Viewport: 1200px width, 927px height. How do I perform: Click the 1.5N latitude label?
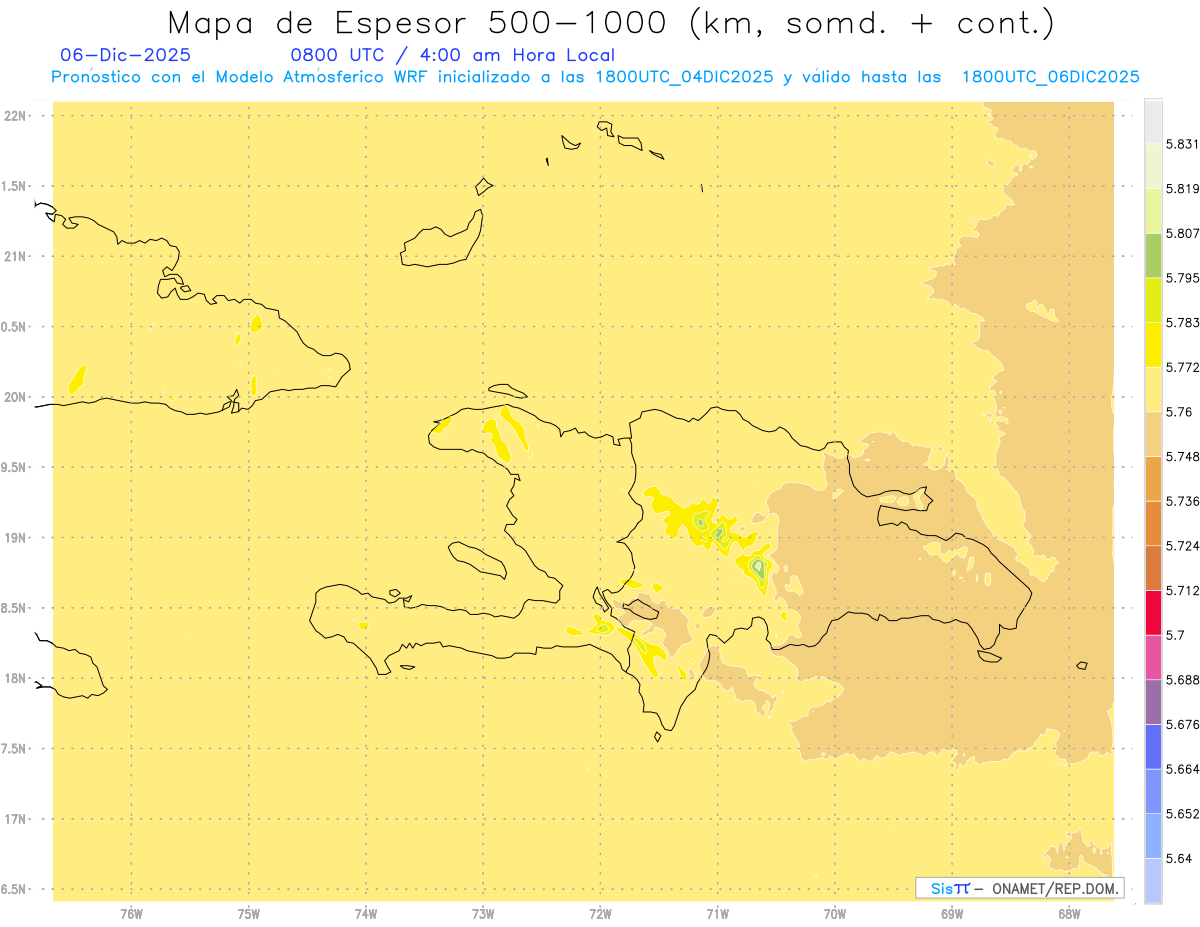point(15,186)
